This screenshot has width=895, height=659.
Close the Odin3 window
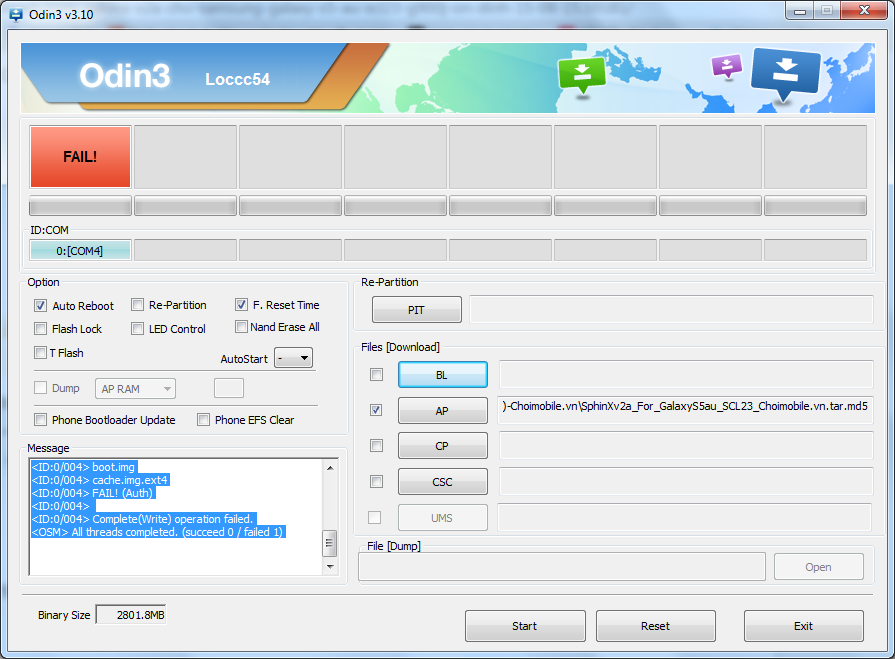coord(864,11)
